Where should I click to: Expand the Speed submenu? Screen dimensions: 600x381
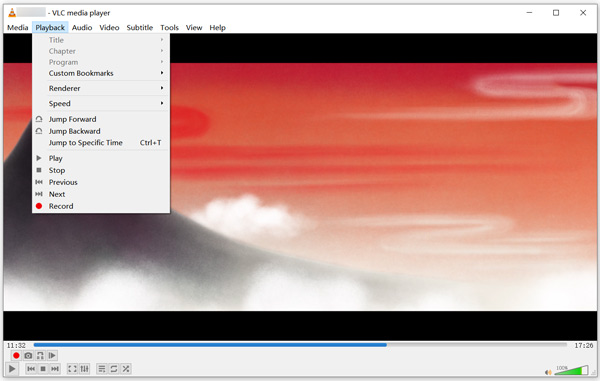click(x=101, y=104)
